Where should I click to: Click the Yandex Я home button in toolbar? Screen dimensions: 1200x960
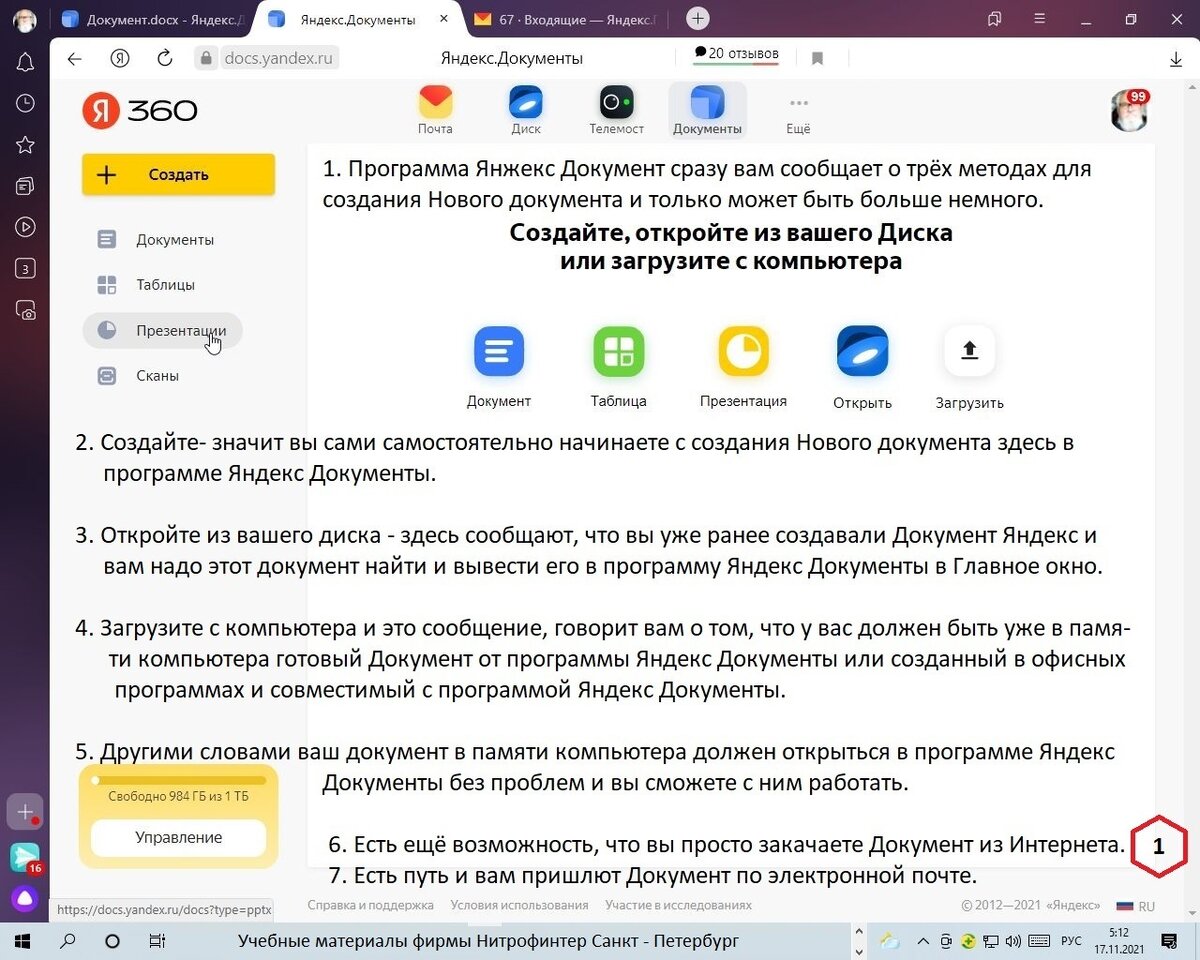pyautogui.click(x=120, y=59)
